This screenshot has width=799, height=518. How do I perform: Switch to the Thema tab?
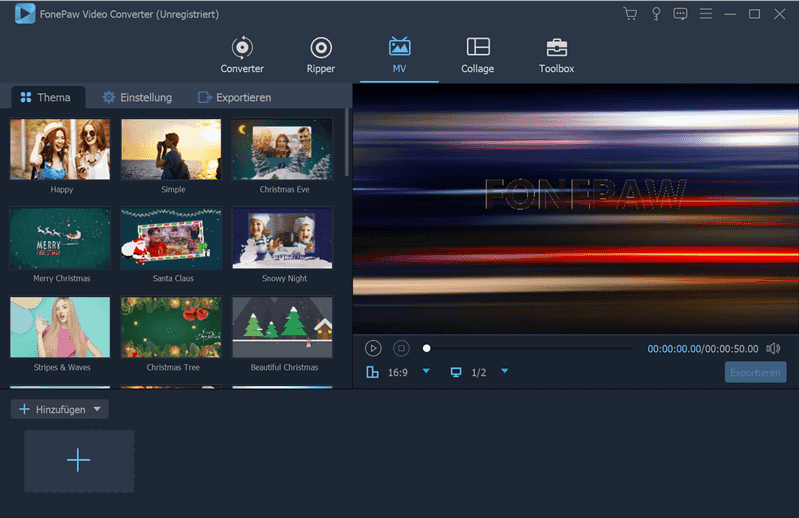[x=46, y=97]
